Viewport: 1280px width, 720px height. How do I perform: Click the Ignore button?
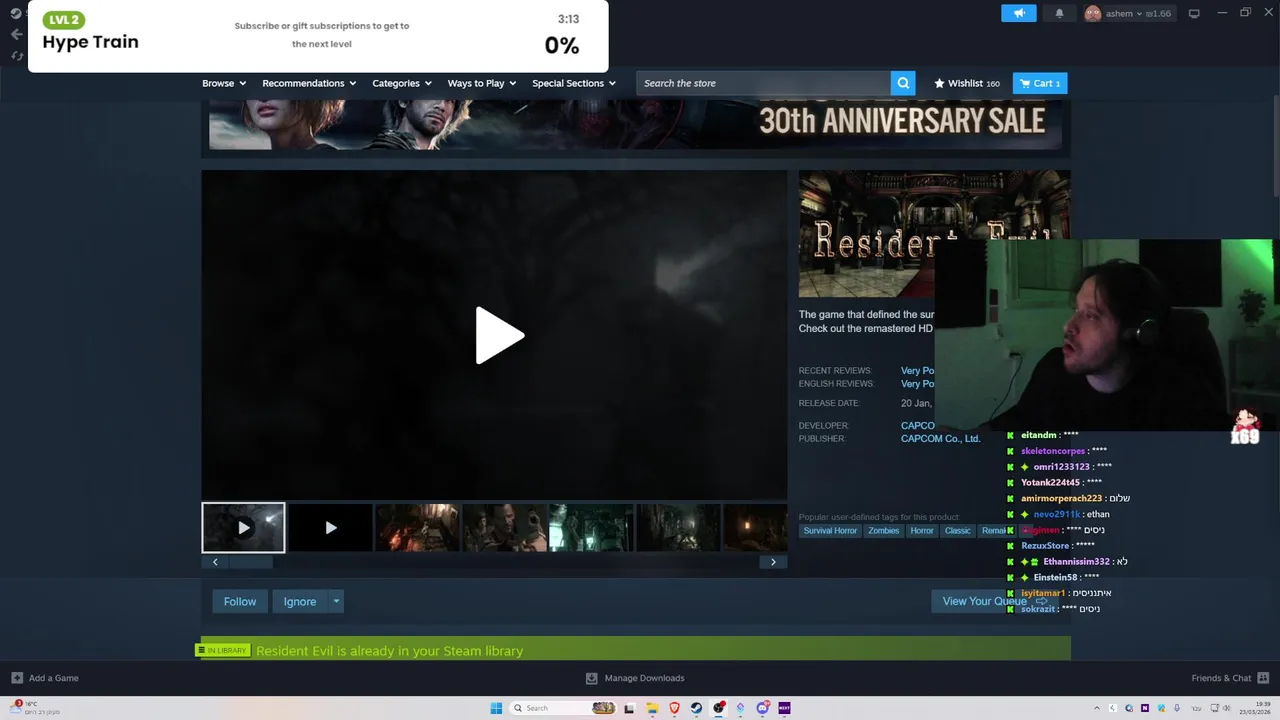point(300,601)
